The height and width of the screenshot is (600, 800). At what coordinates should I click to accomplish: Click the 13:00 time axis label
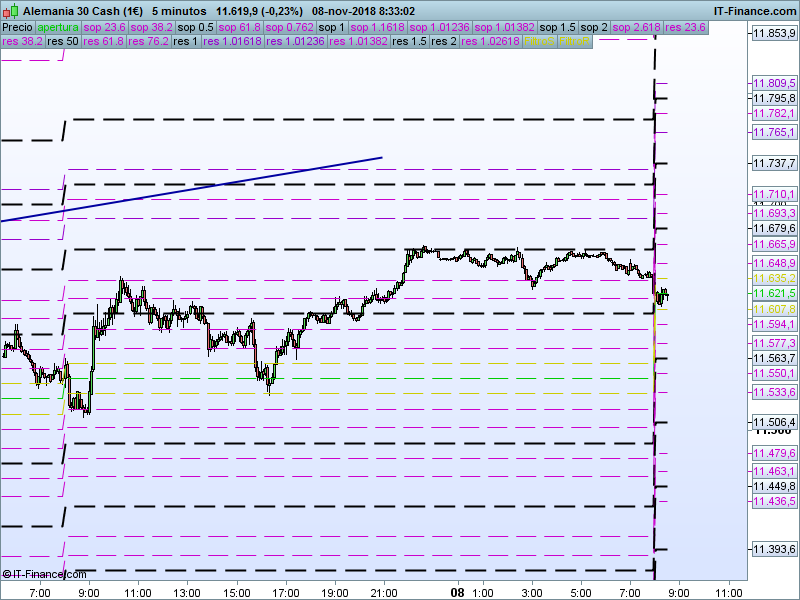coord(187,593)
